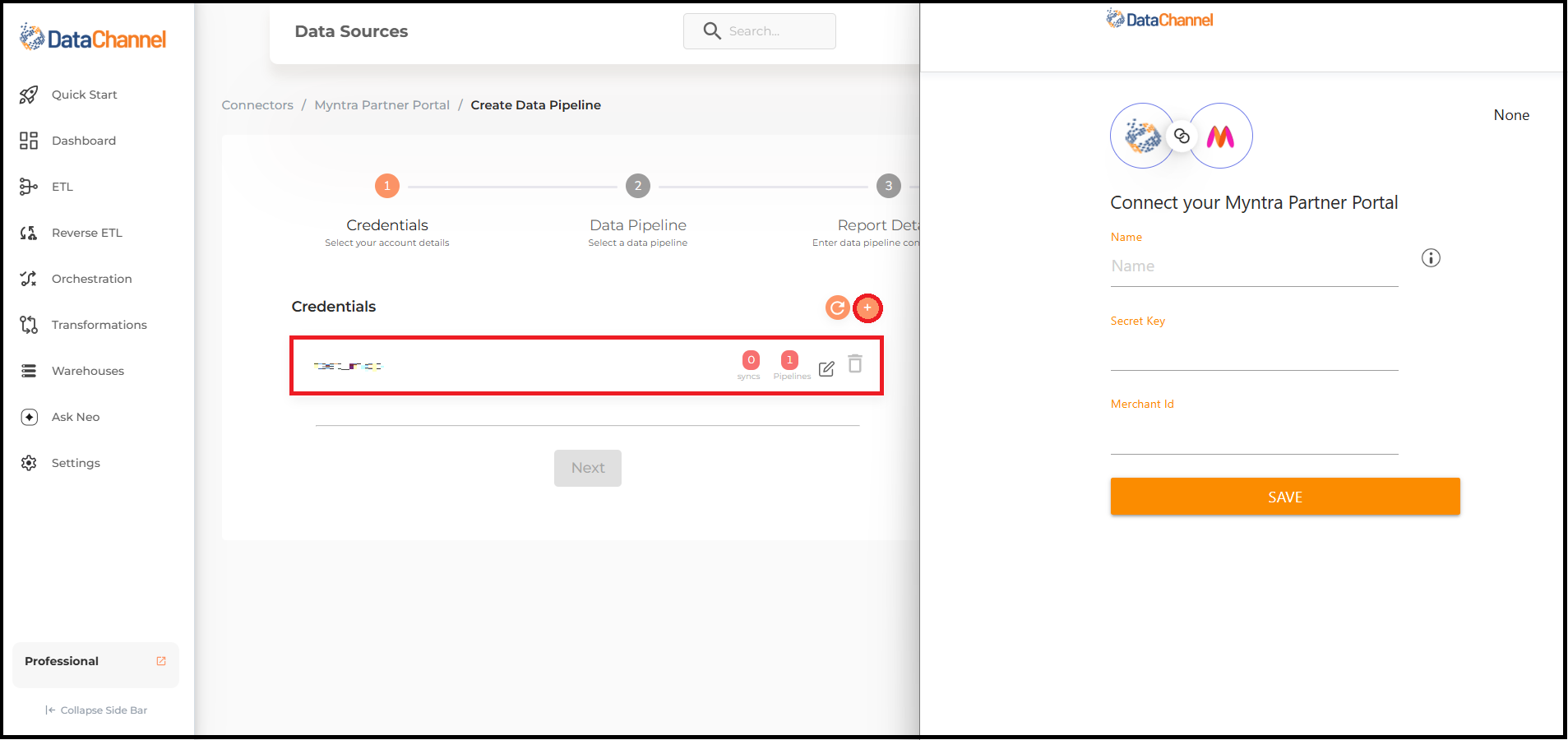Select step 2 Data Pipeline
The image size is (1568, 740).
tap(638, 186)
